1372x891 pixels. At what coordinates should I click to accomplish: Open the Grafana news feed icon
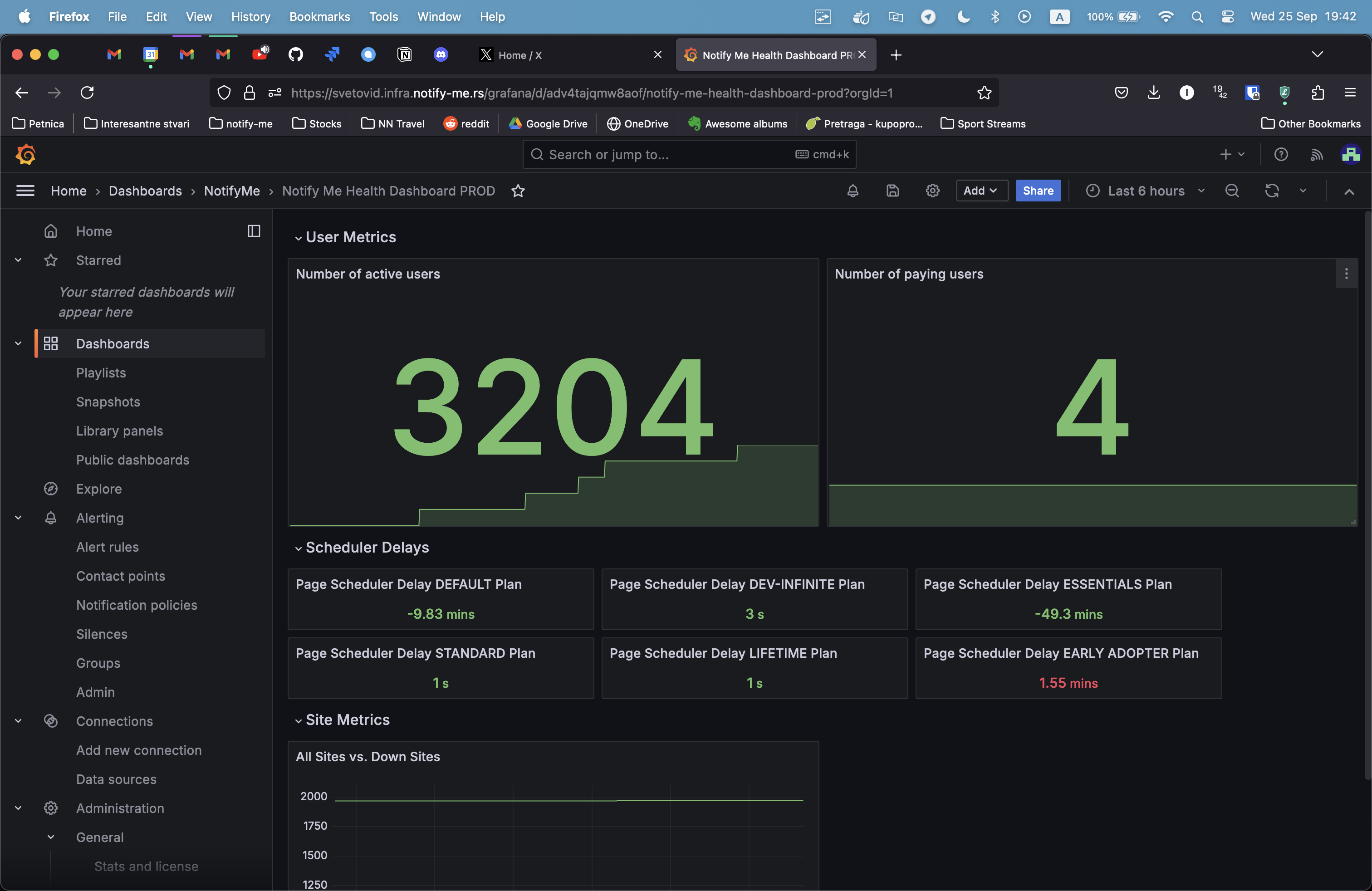1316,154
